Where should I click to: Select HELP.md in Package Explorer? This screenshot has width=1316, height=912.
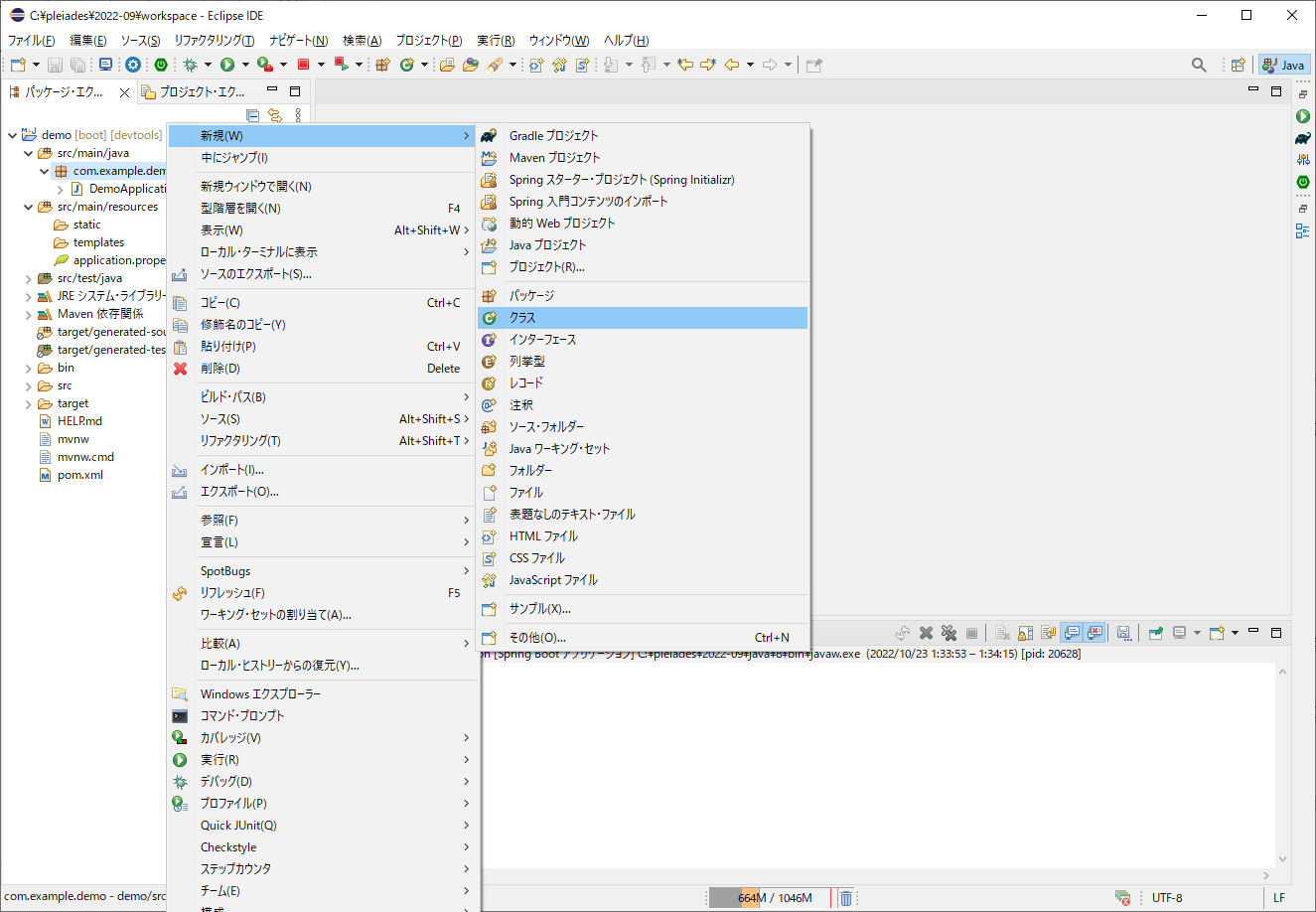(79, 421)
